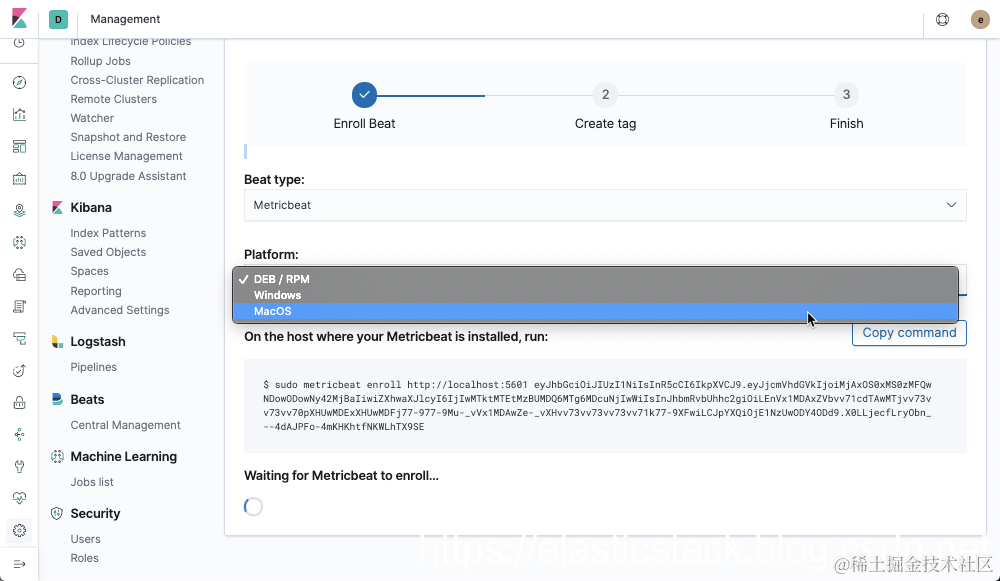Viewport: 1000px width, 581px height.
Task: Open Machine Learning icon in side navigation
Action: [x=19, y=242]
